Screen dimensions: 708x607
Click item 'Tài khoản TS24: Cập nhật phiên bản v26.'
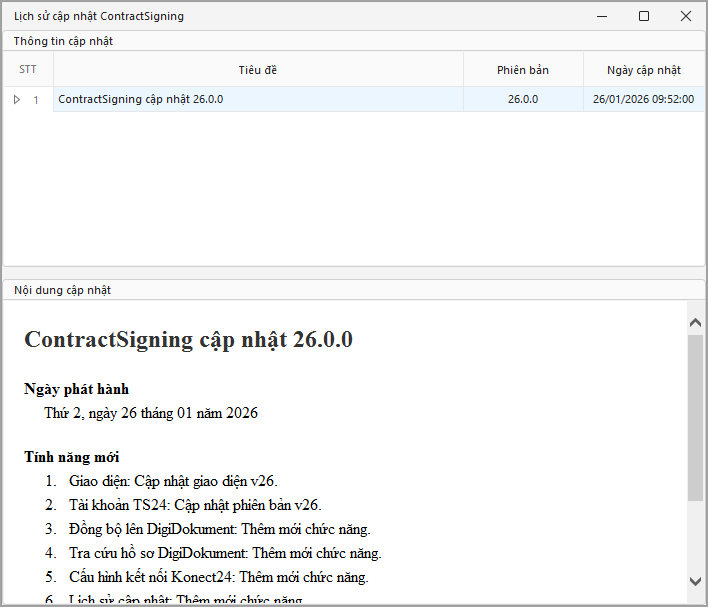195,505
